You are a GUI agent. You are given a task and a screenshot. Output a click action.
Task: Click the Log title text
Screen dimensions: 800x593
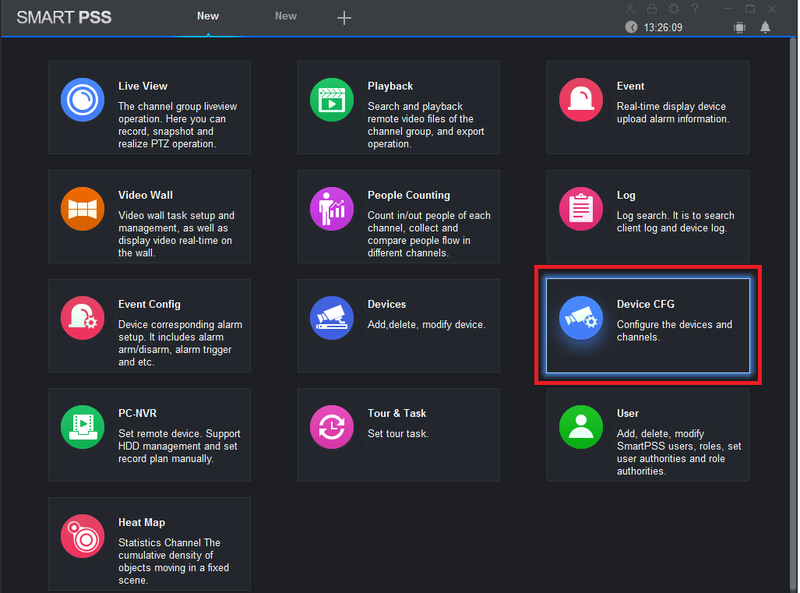coord(626,195)
